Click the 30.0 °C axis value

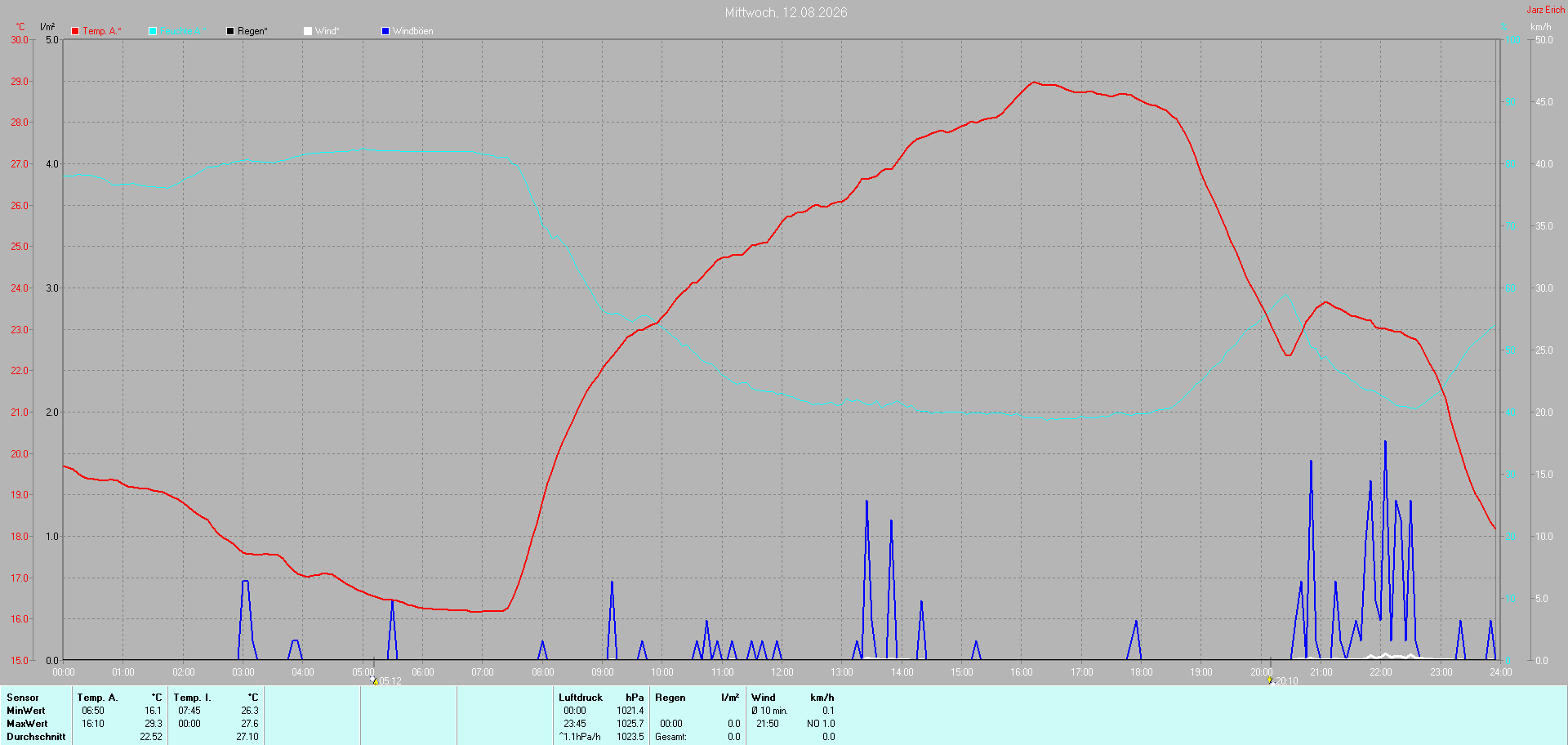point(20,39)
